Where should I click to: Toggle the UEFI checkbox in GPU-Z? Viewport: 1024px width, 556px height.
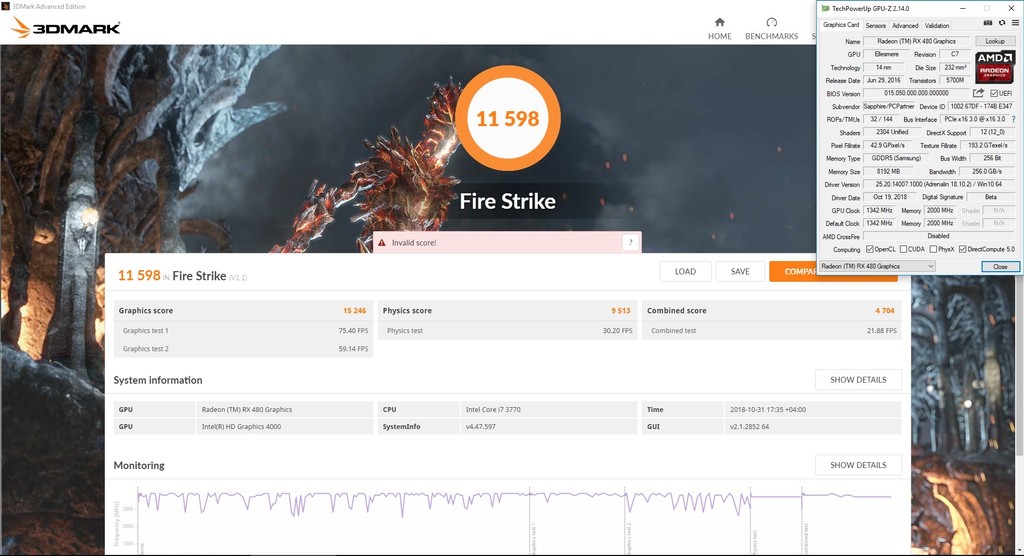994,93
